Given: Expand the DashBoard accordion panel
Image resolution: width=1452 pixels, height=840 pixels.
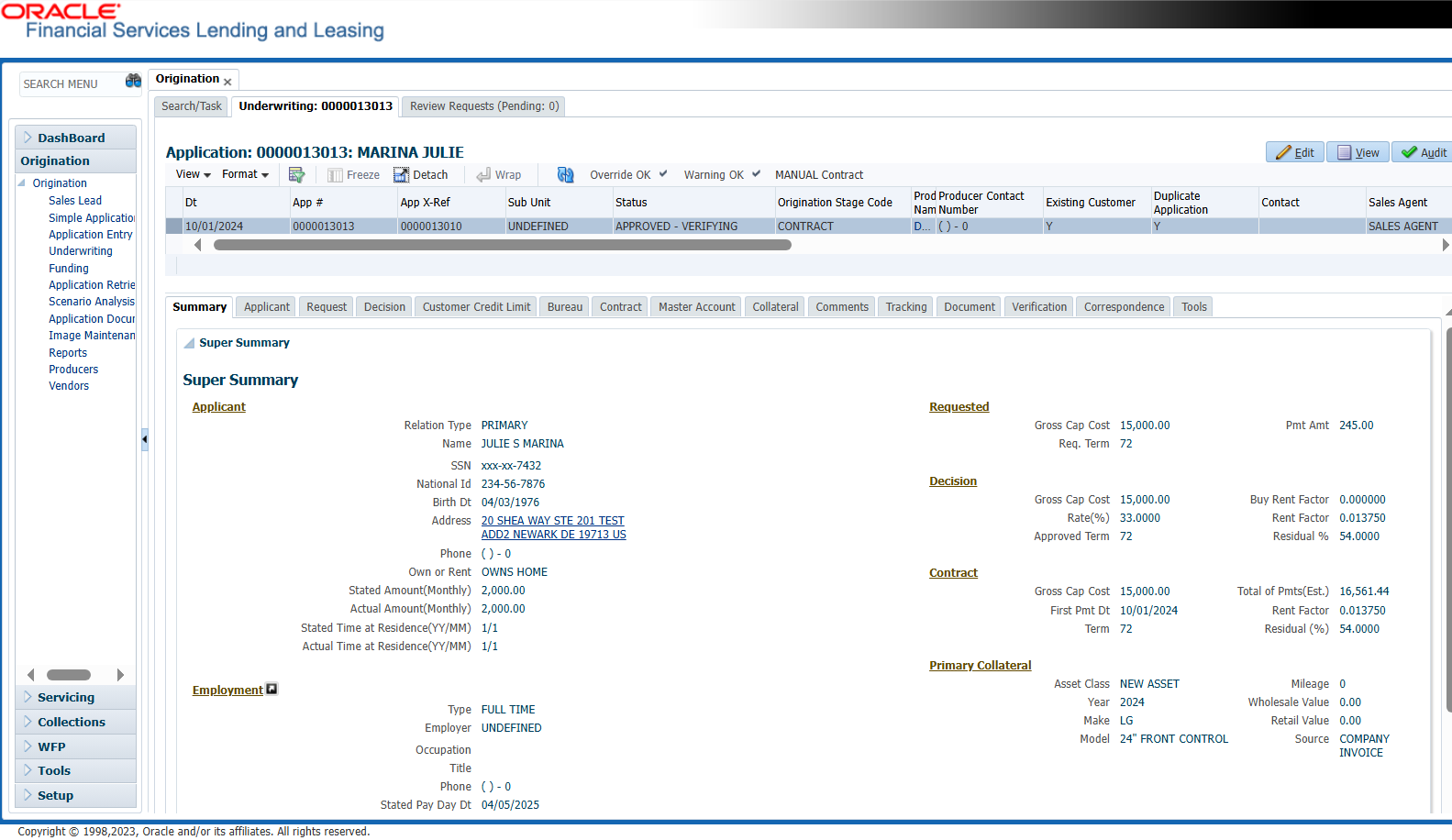Looking at the screenshot, I should [75, 138].
